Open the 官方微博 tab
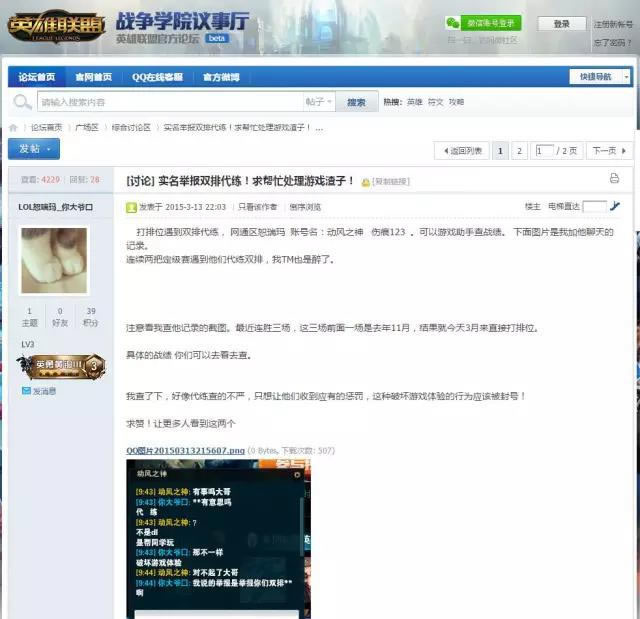Viewport: 640px width, 619px height. point(221,77)
